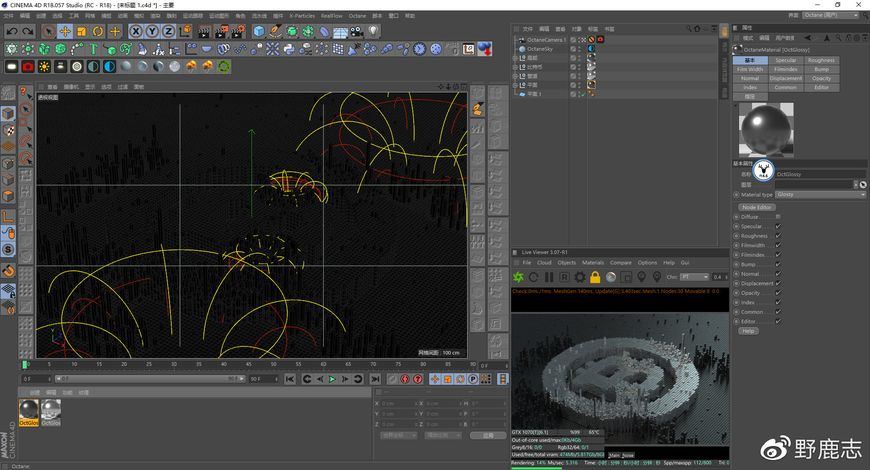Expand the tree node beside the third object row
Screen dimensions: 870x470
tap(515, 58)
